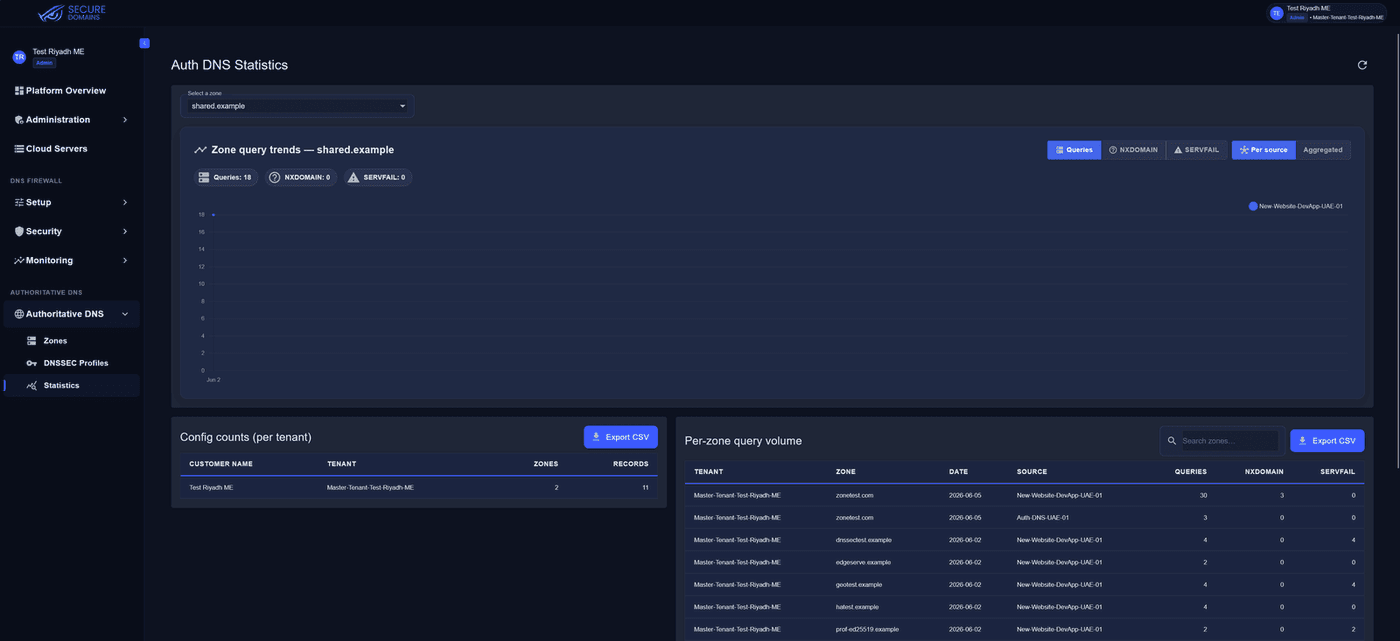Image resolution: width=1400 pixels, height=641 pixels.
Task: Click the Authoritative DNS globe icon
Action: pos(19,314)
